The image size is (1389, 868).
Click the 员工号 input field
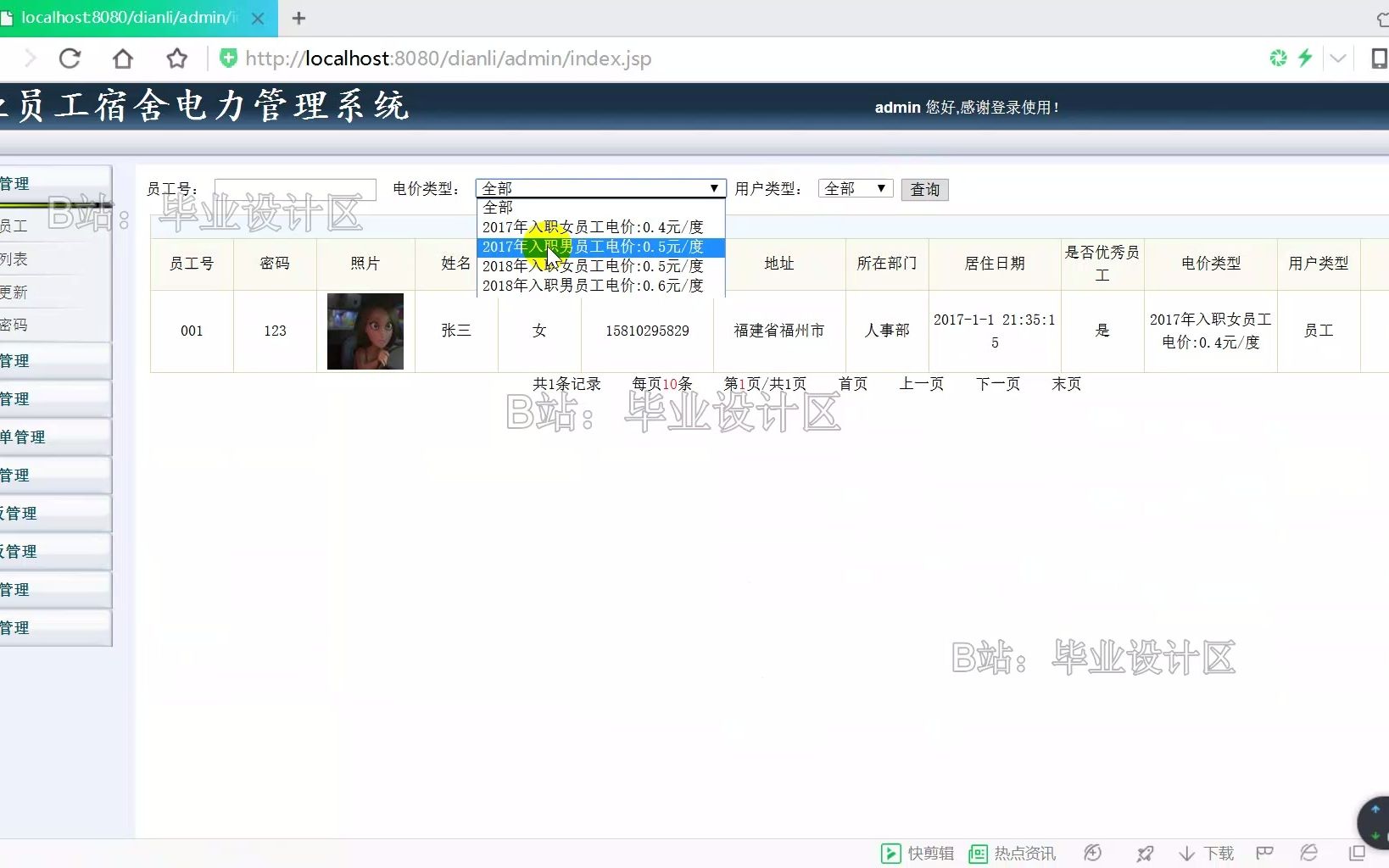pos(294,188)
